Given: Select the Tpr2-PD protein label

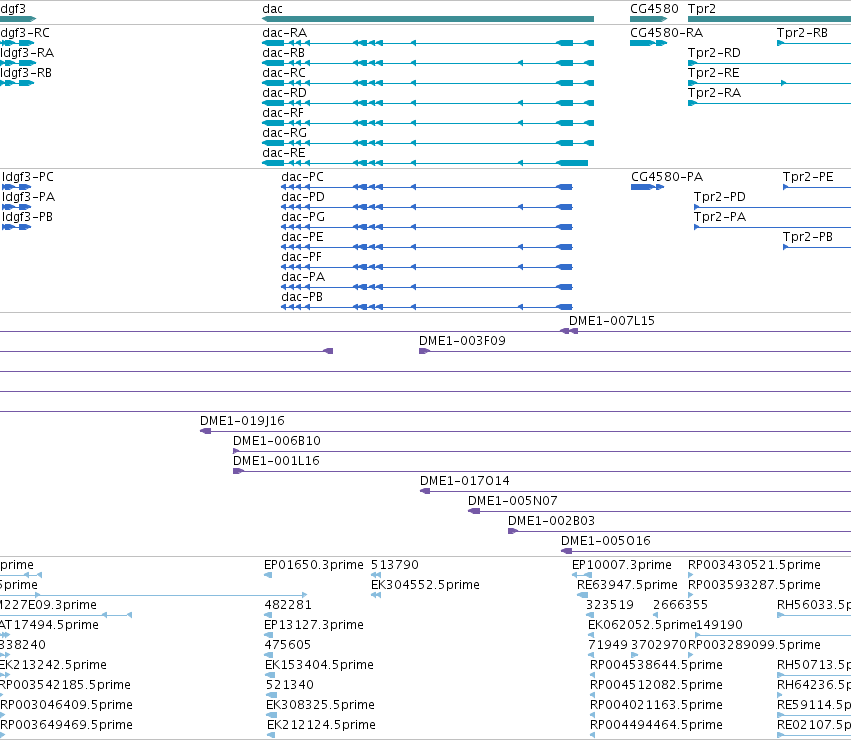Looking at the screenshot, I should coord(720,197).
